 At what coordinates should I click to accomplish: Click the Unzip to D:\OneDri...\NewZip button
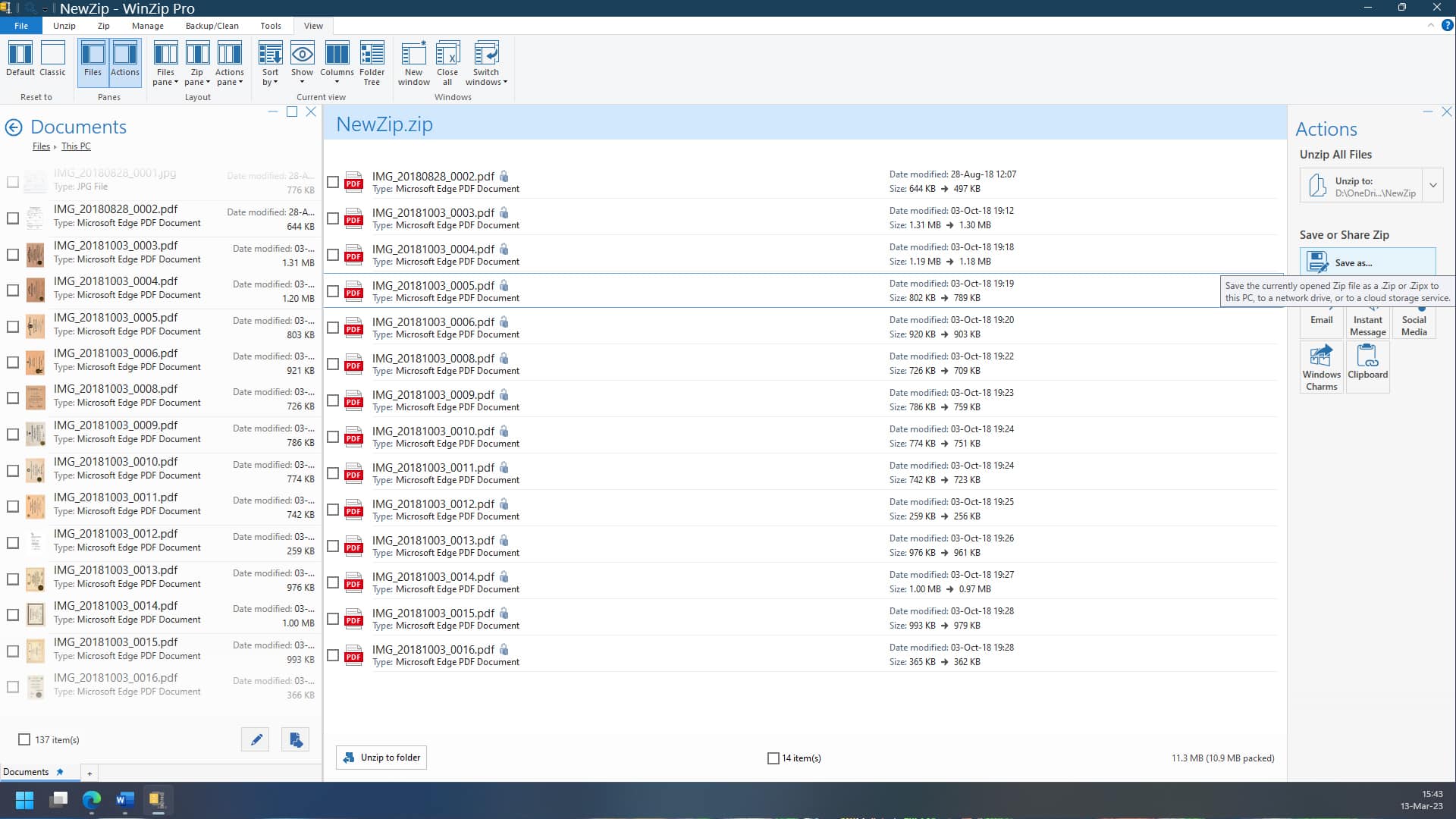click(x=1361, y=185)
